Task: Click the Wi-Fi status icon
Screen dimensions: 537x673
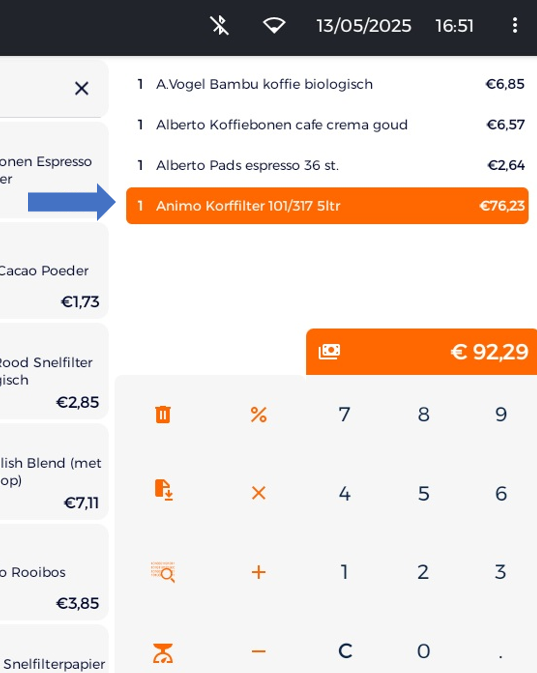Action: tap(274, 26)
